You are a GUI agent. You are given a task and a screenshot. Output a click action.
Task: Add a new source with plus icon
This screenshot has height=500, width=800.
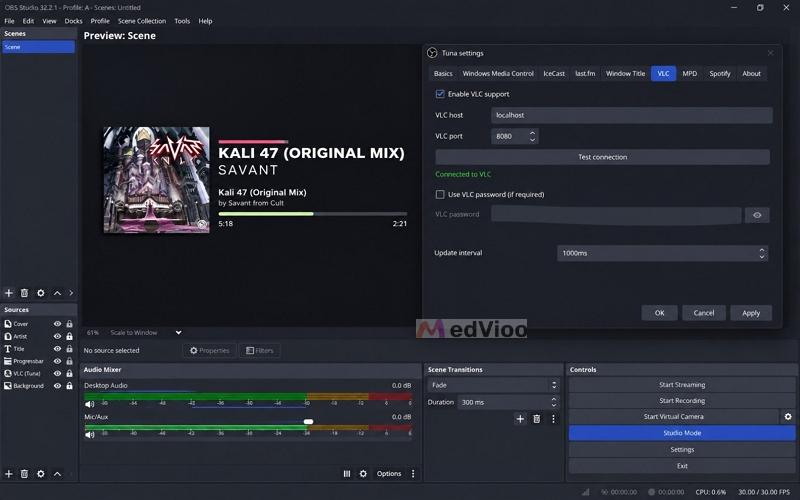pyautogui.click(x=9, y=474)
